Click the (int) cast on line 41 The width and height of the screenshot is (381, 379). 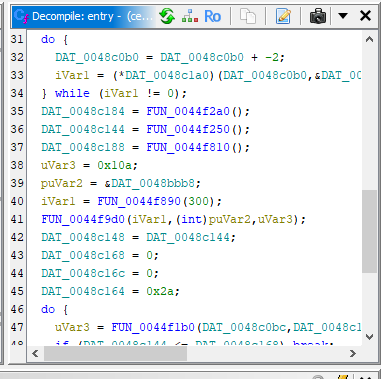pos(191,219)
